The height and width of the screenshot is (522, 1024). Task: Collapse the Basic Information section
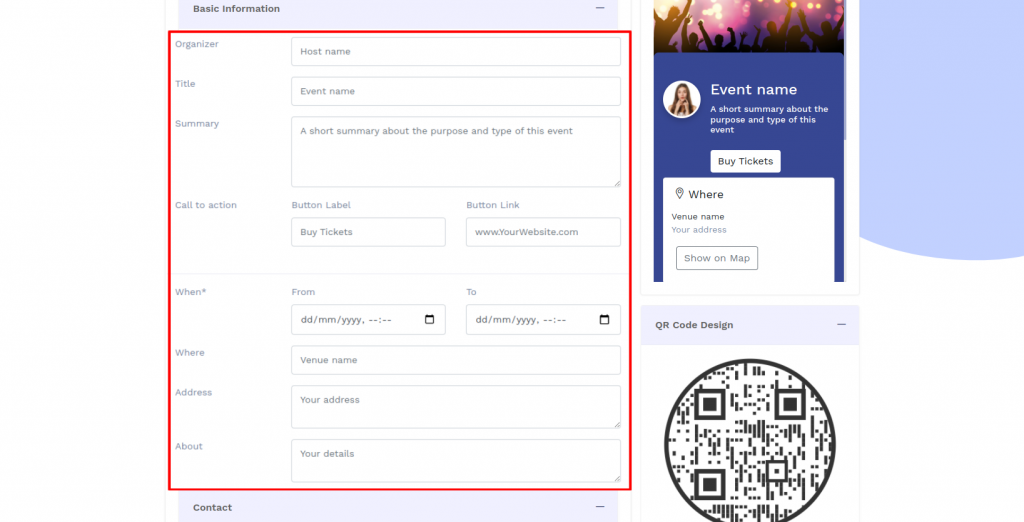(x=600, y=8)
